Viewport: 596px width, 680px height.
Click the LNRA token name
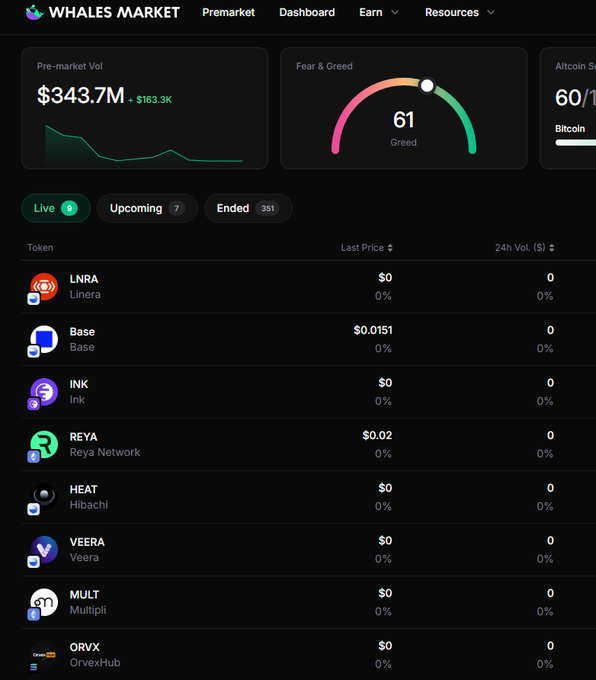(84, 279)
